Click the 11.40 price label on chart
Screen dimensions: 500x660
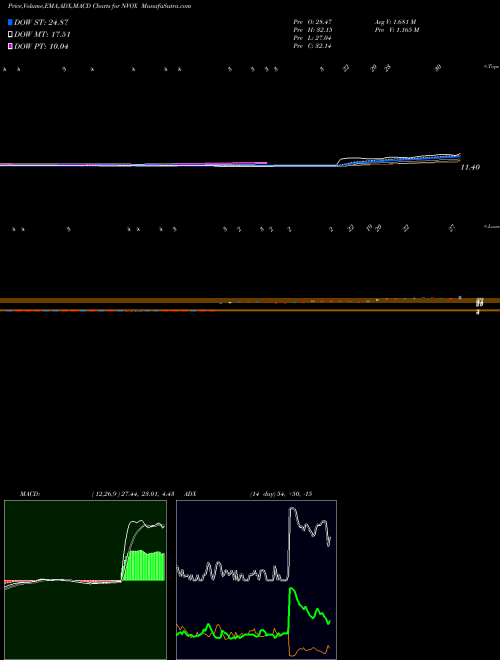[x=470, y=167]
